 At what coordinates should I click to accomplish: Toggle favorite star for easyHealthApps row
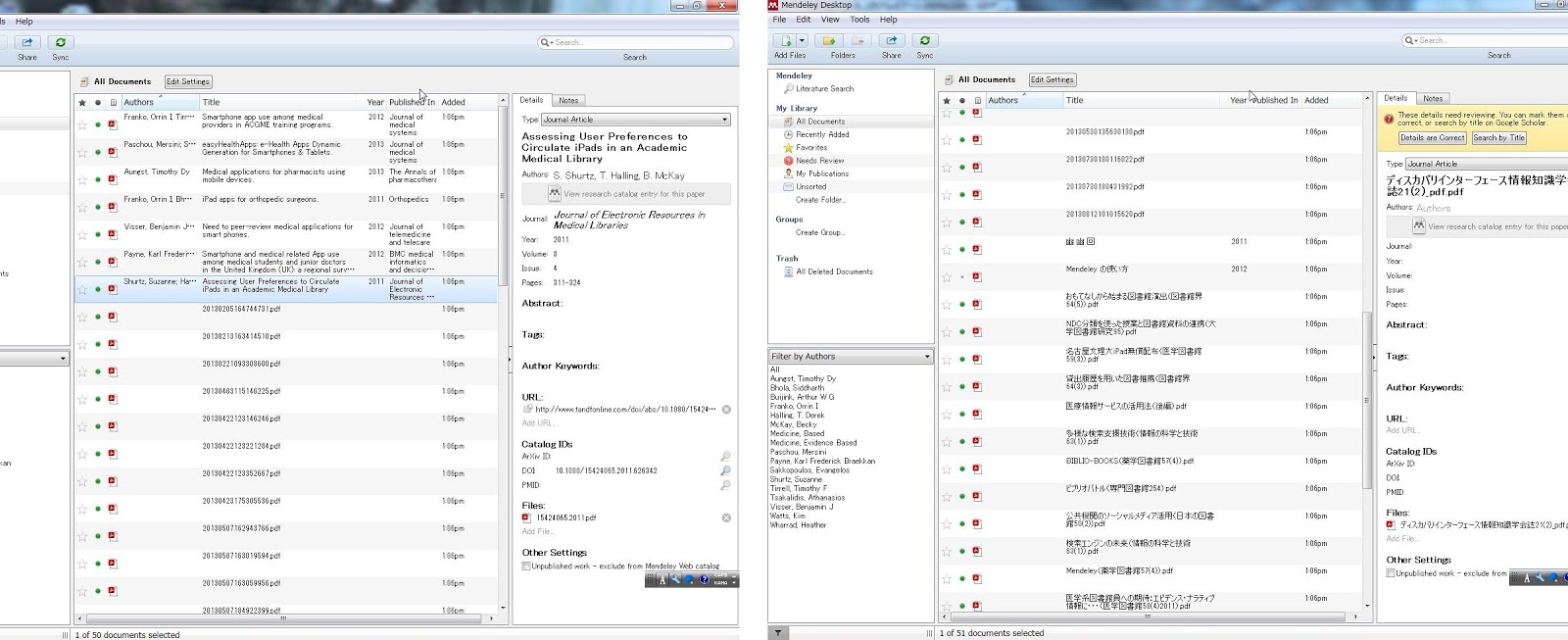82,152
